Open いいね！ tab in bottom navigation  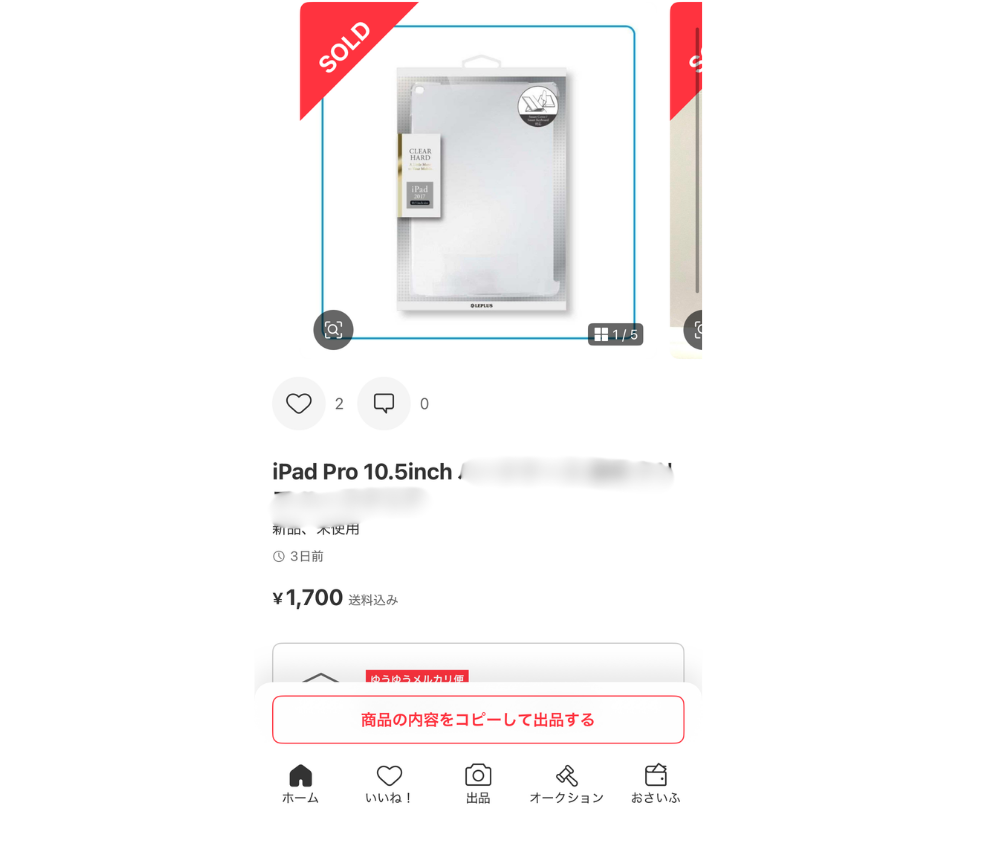pyautogui.click(x=389, y=784)
